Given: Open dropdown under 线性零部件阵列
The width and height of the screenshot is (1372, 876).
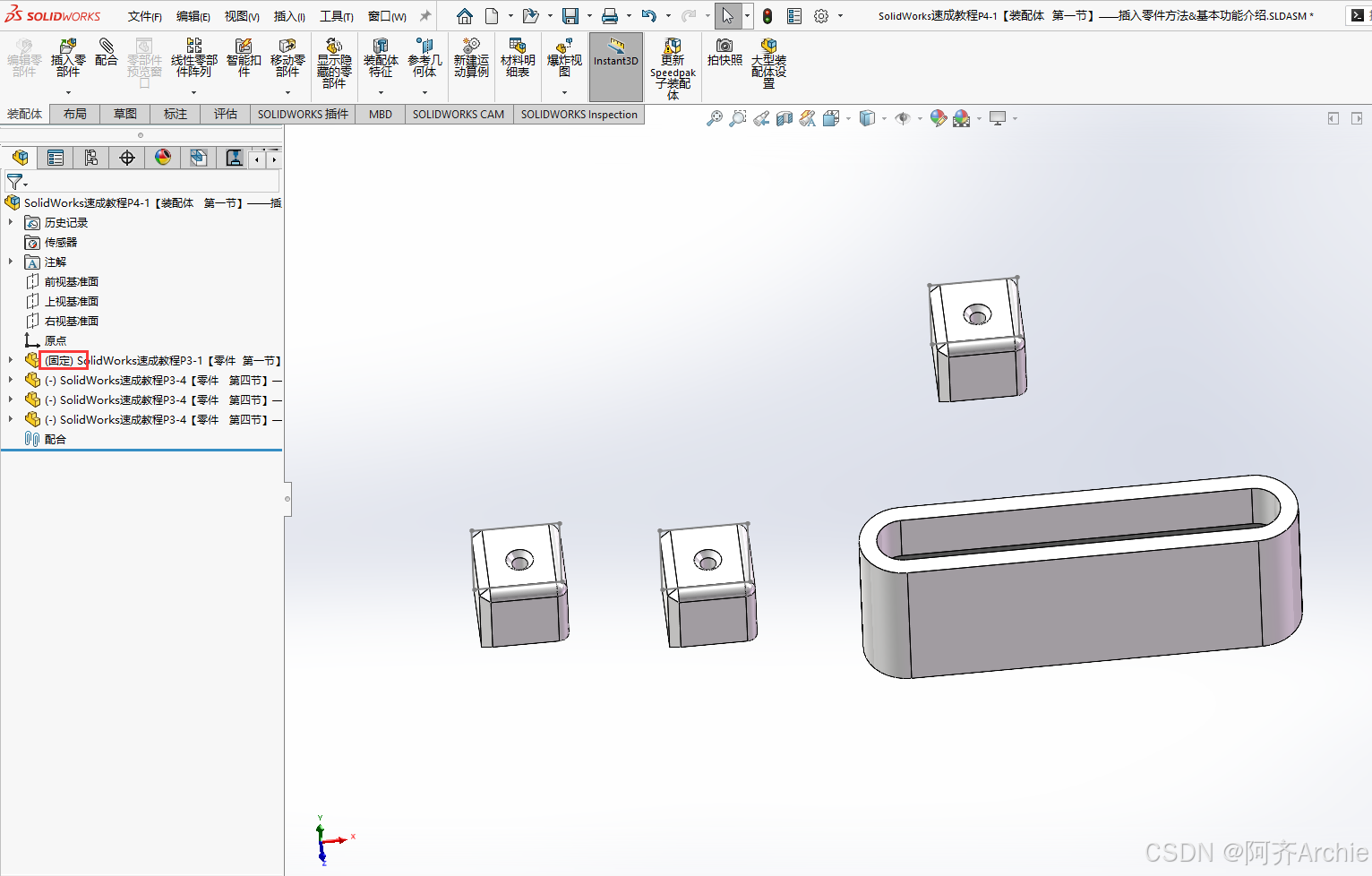Looking at the screenshot, I should 193,92.
